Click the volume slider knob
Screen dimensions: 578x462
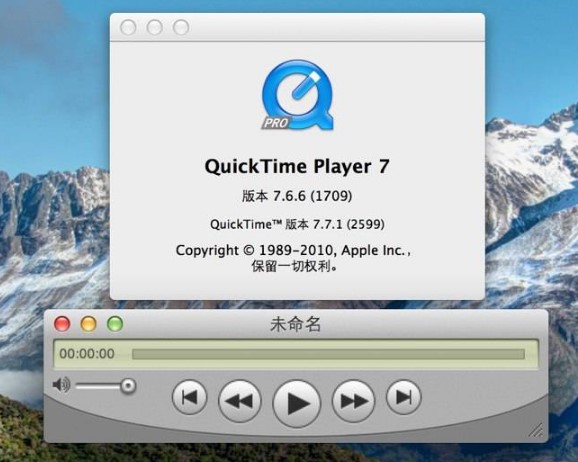(x=128, y=386)
